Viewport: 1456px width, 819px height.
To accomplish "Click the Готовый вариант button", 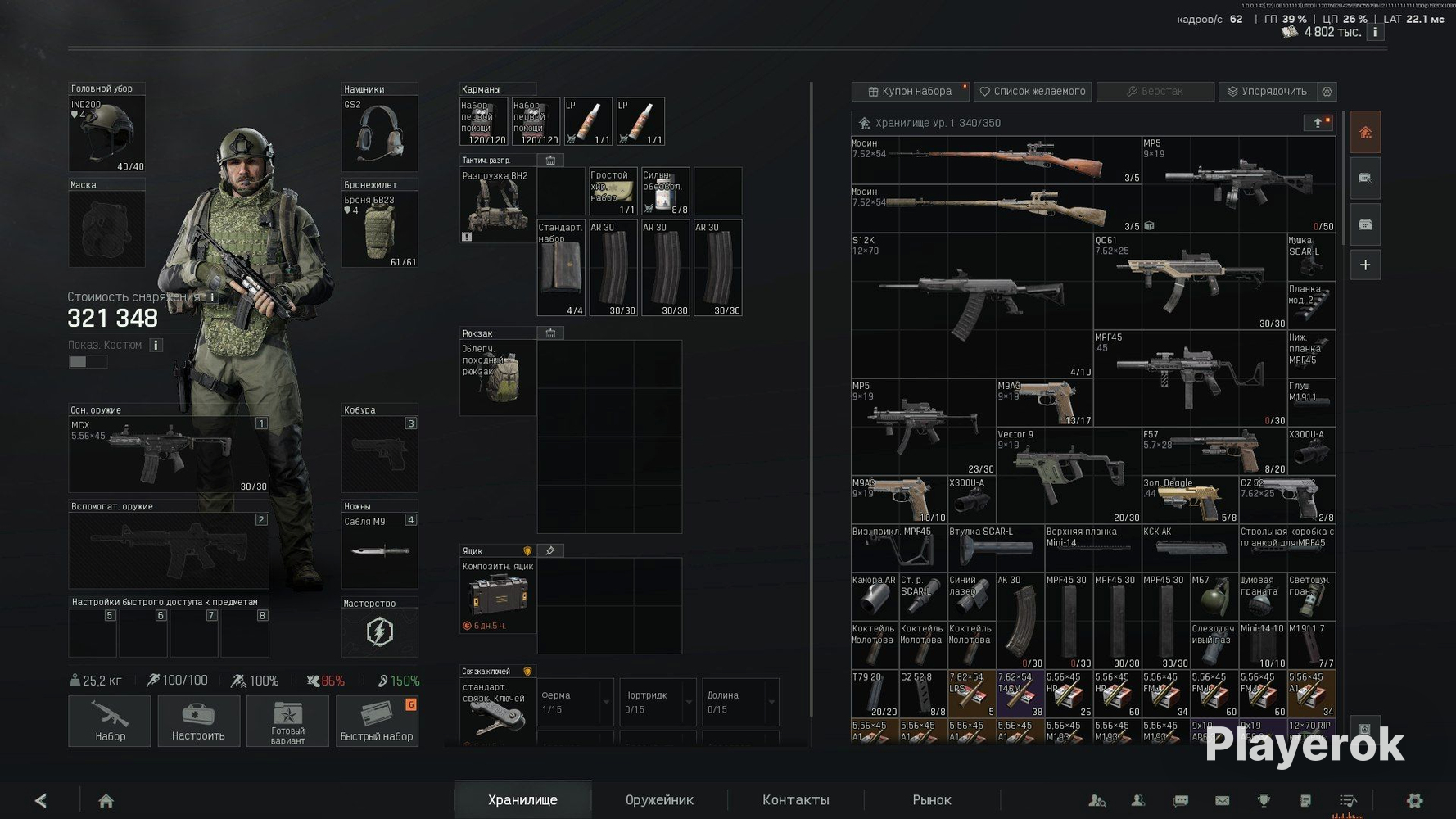I will (x=287, y=722).
